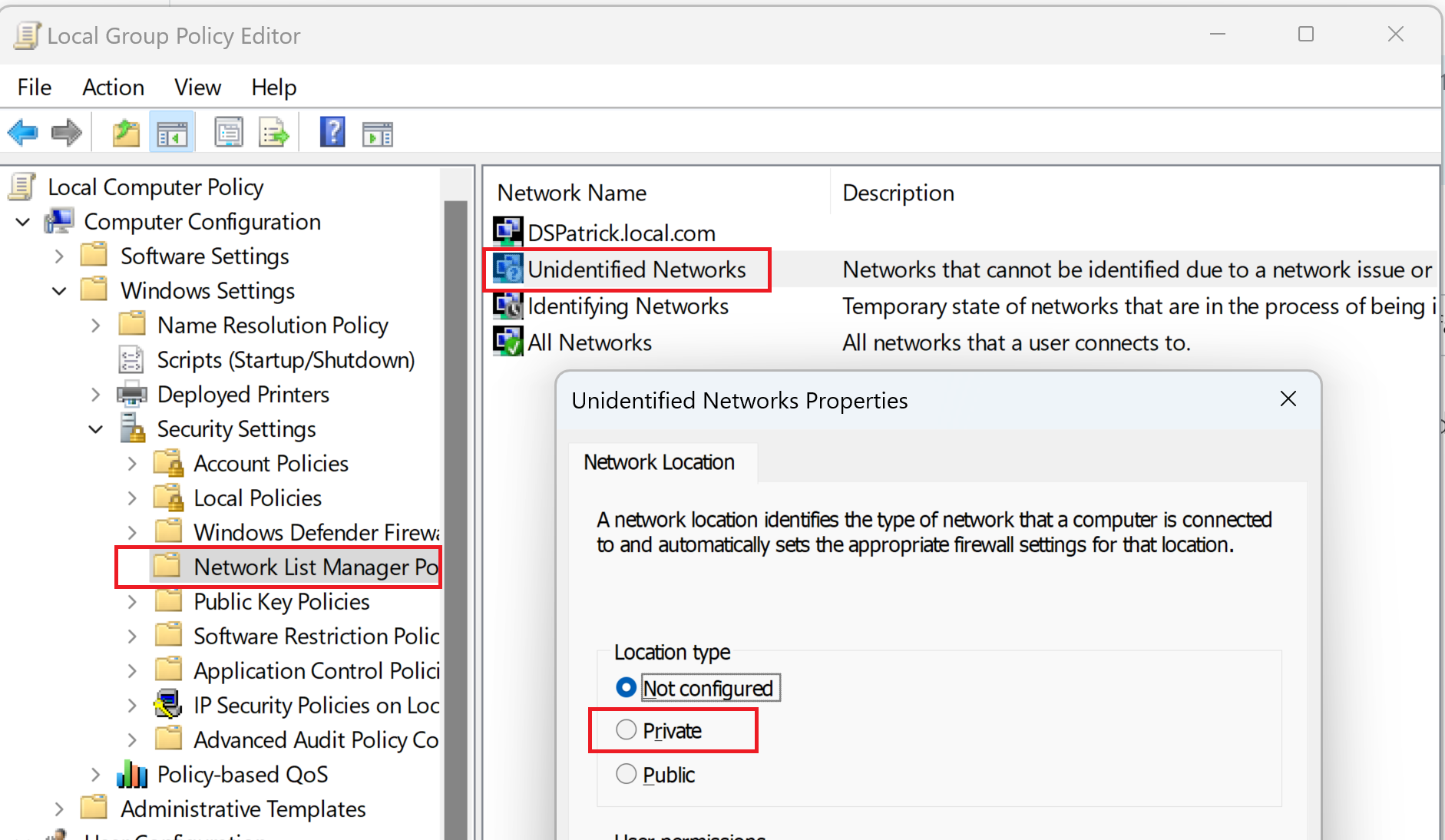
Task: Click the Forward navigation arrow
Action: [x=66, y=132]
